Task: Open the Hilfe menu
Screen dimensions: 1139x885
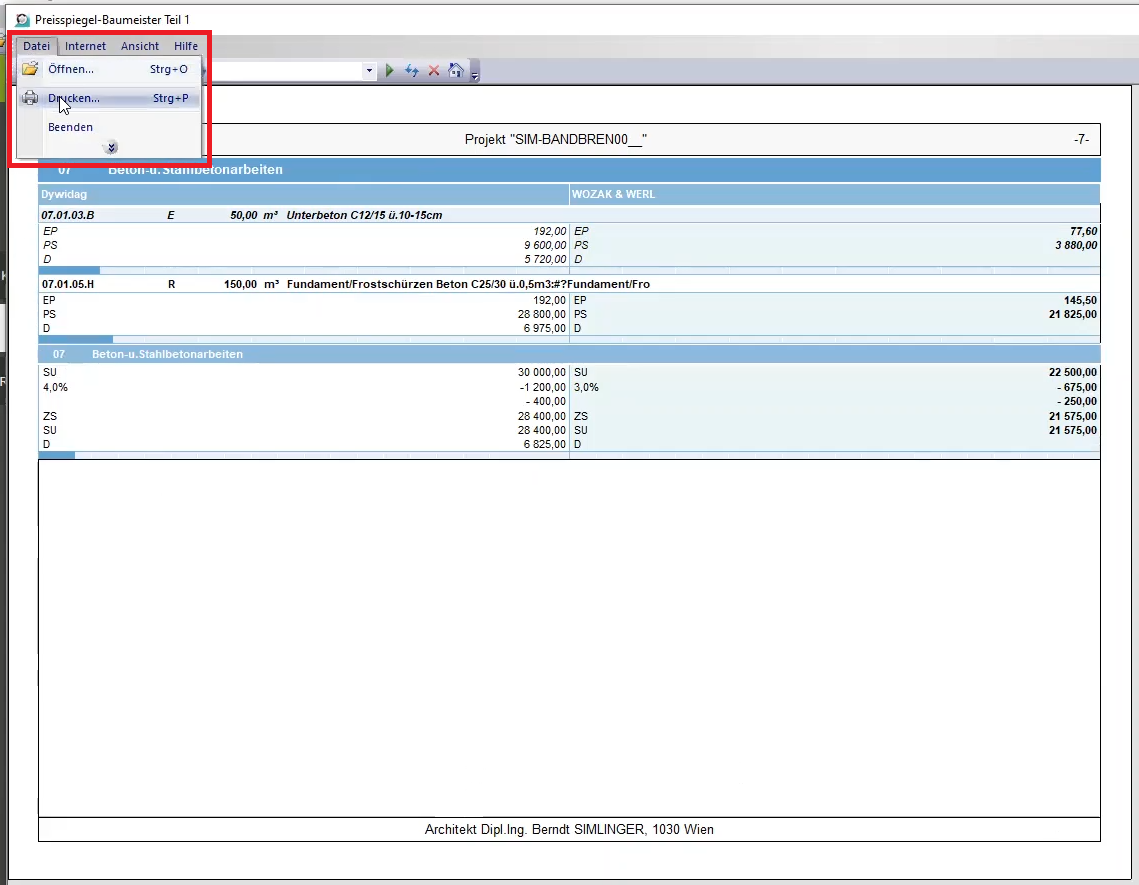Action: [x=186, y=46]
